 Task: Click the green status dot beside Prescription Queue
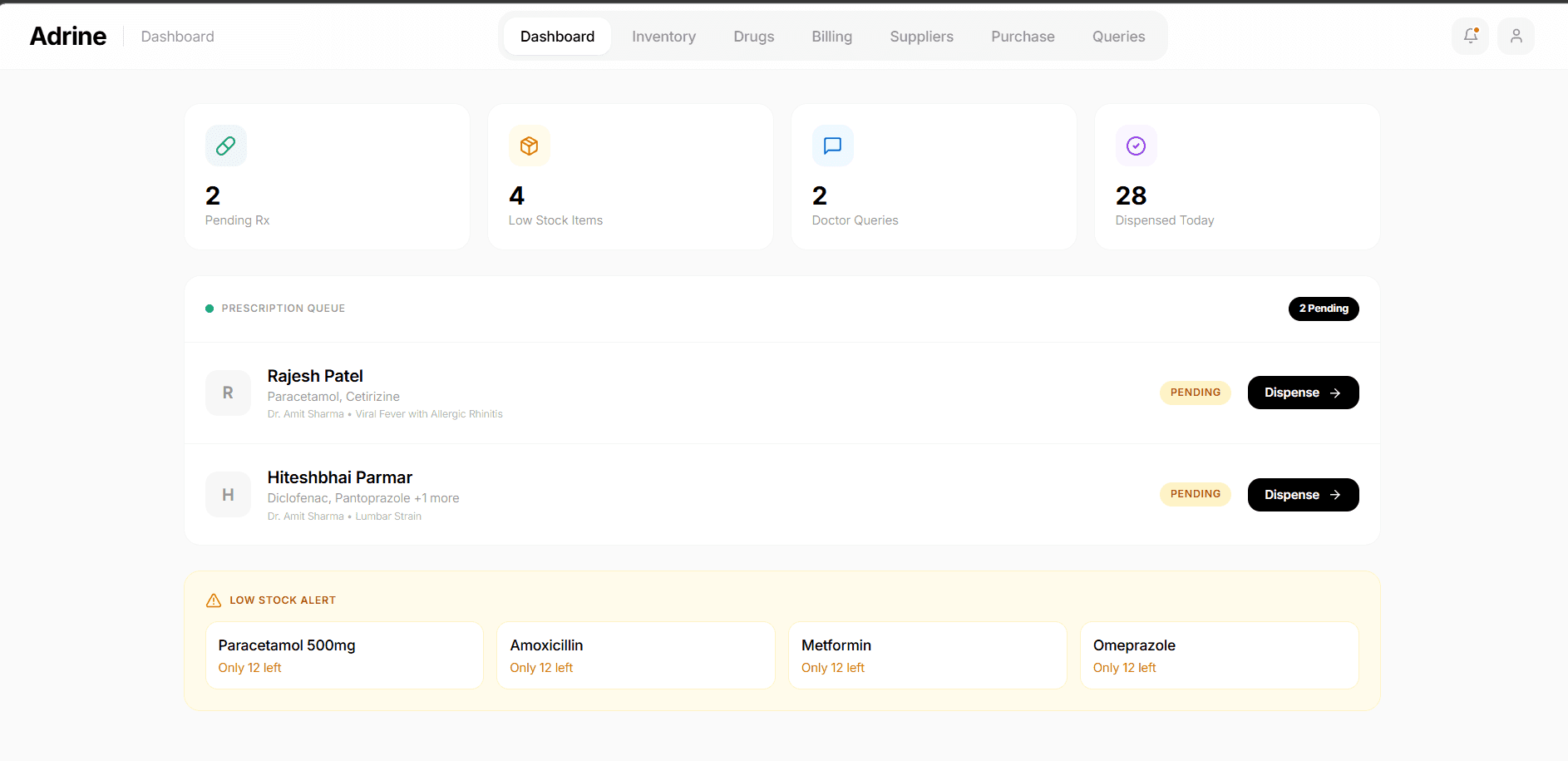click(210, 308)
